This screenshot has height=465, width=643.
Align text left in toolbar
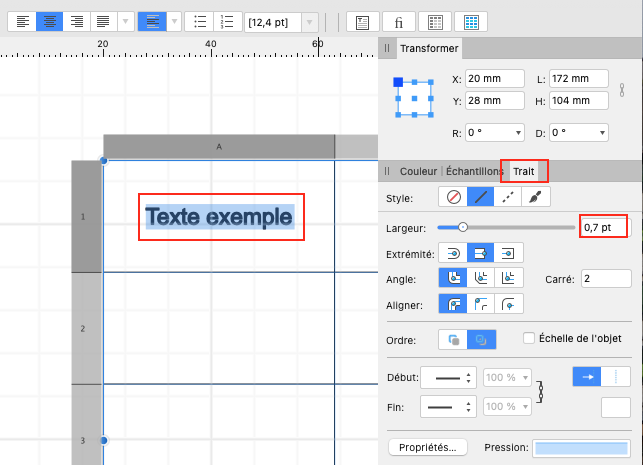click(x=23, y=22)
